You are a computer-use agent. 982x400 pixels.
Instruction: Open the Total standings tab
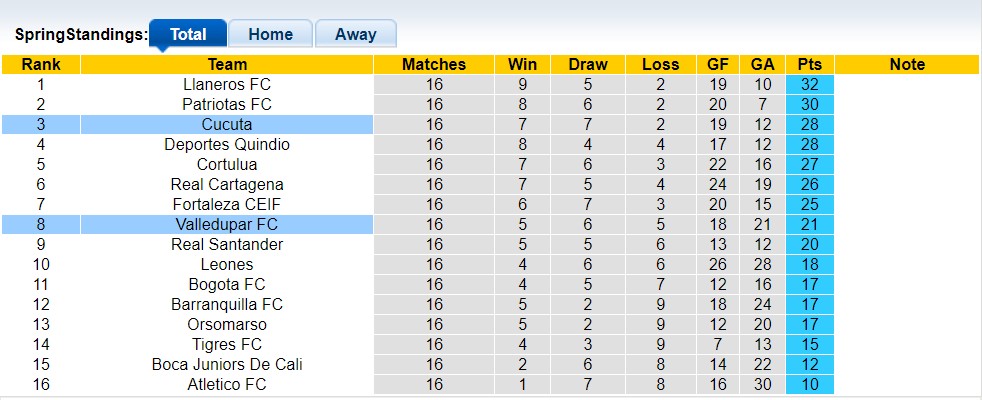coord(188,34)
